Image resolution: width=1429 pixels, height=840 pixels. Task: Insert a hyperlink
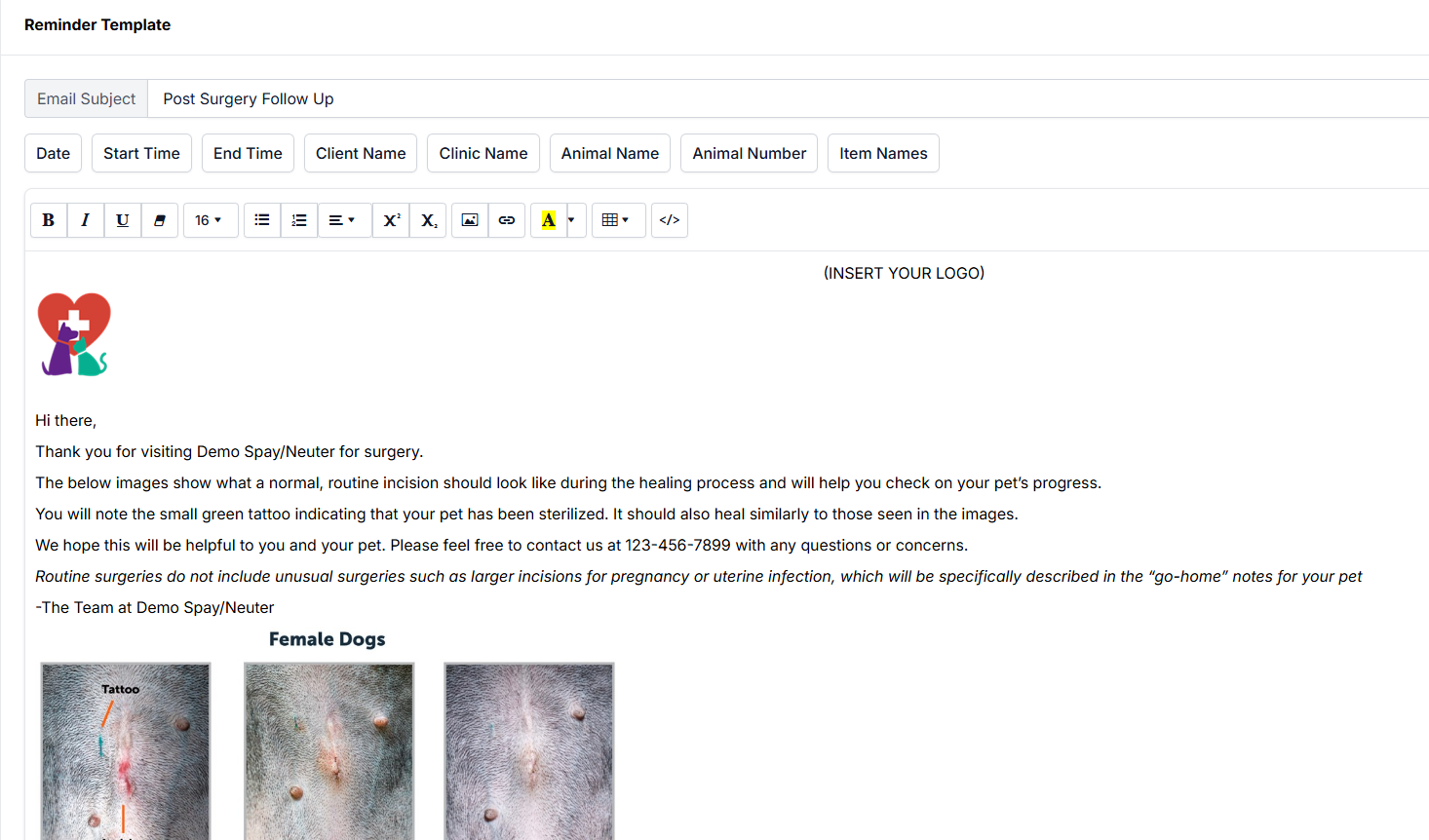(x=507, y=220)
